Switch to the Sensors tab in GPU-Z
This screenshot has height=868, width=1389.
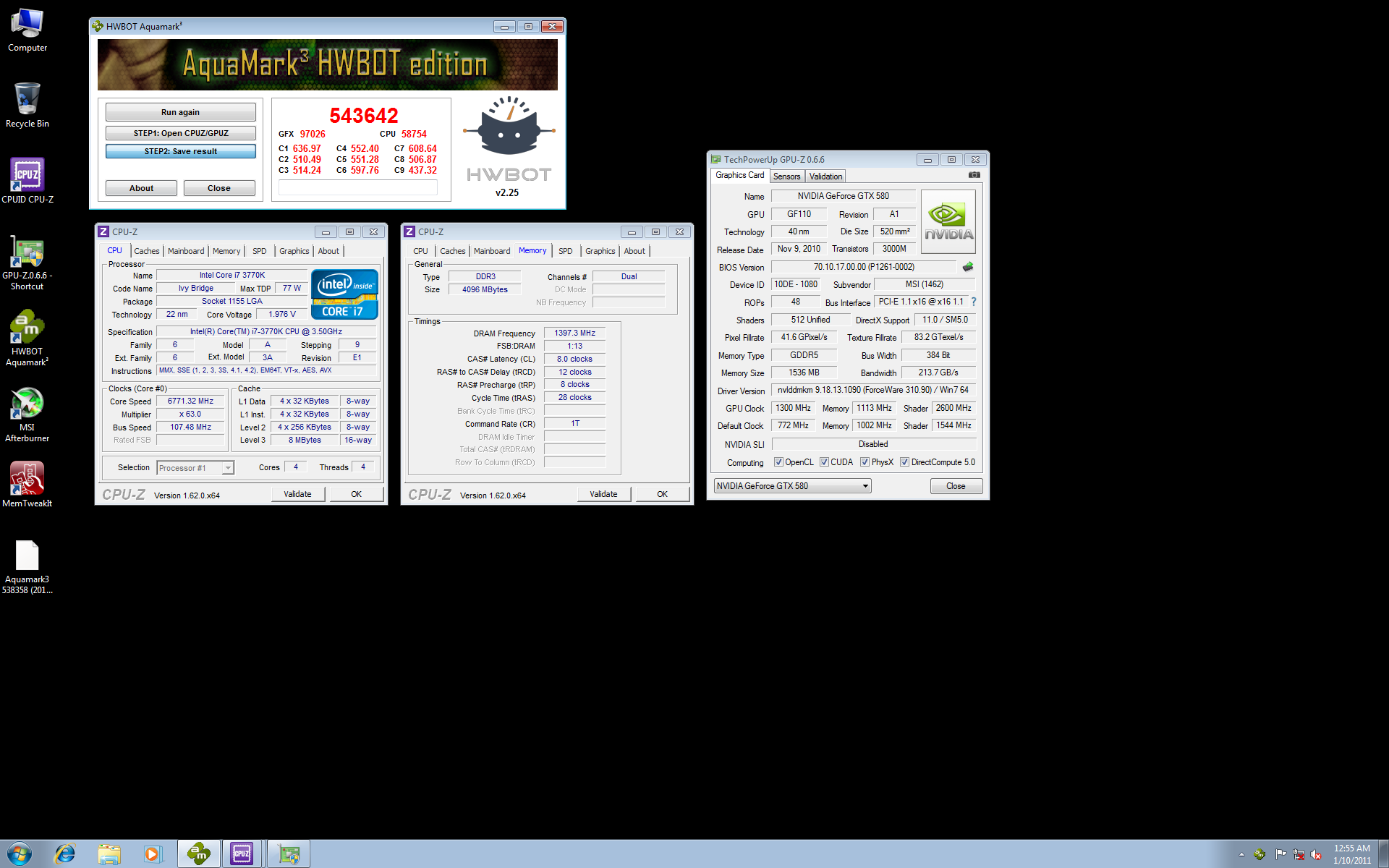(786, 176)
